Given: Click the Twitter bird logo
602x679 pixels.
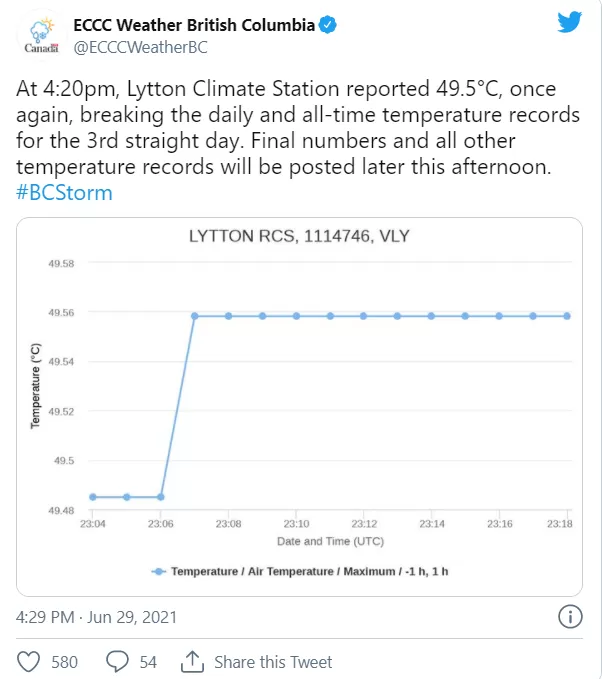Looking at the screenshot, I should coord(570,22).
